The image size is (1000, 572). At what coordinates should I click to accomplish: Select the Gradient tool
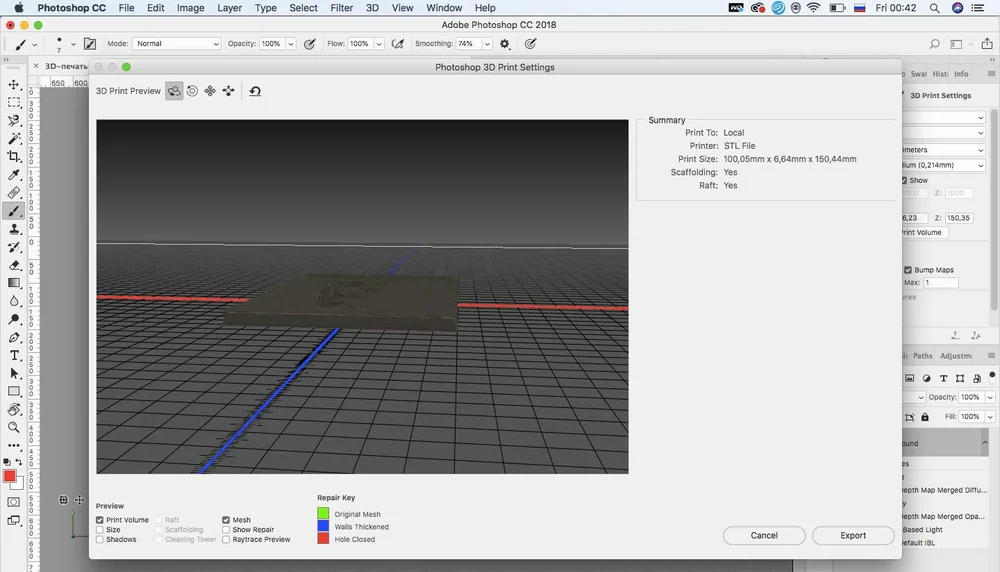pos(13,283)
